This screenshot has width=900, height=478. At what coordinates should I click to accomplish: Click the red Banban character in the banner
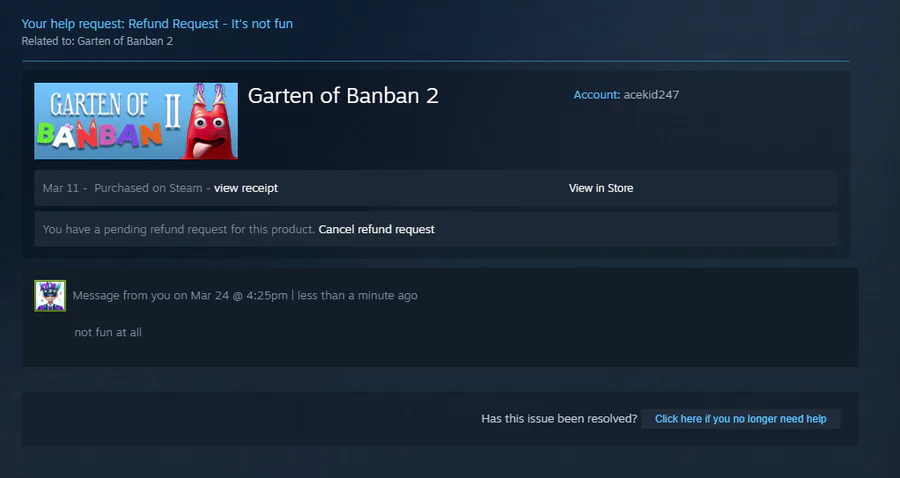(x=209, y=123)
